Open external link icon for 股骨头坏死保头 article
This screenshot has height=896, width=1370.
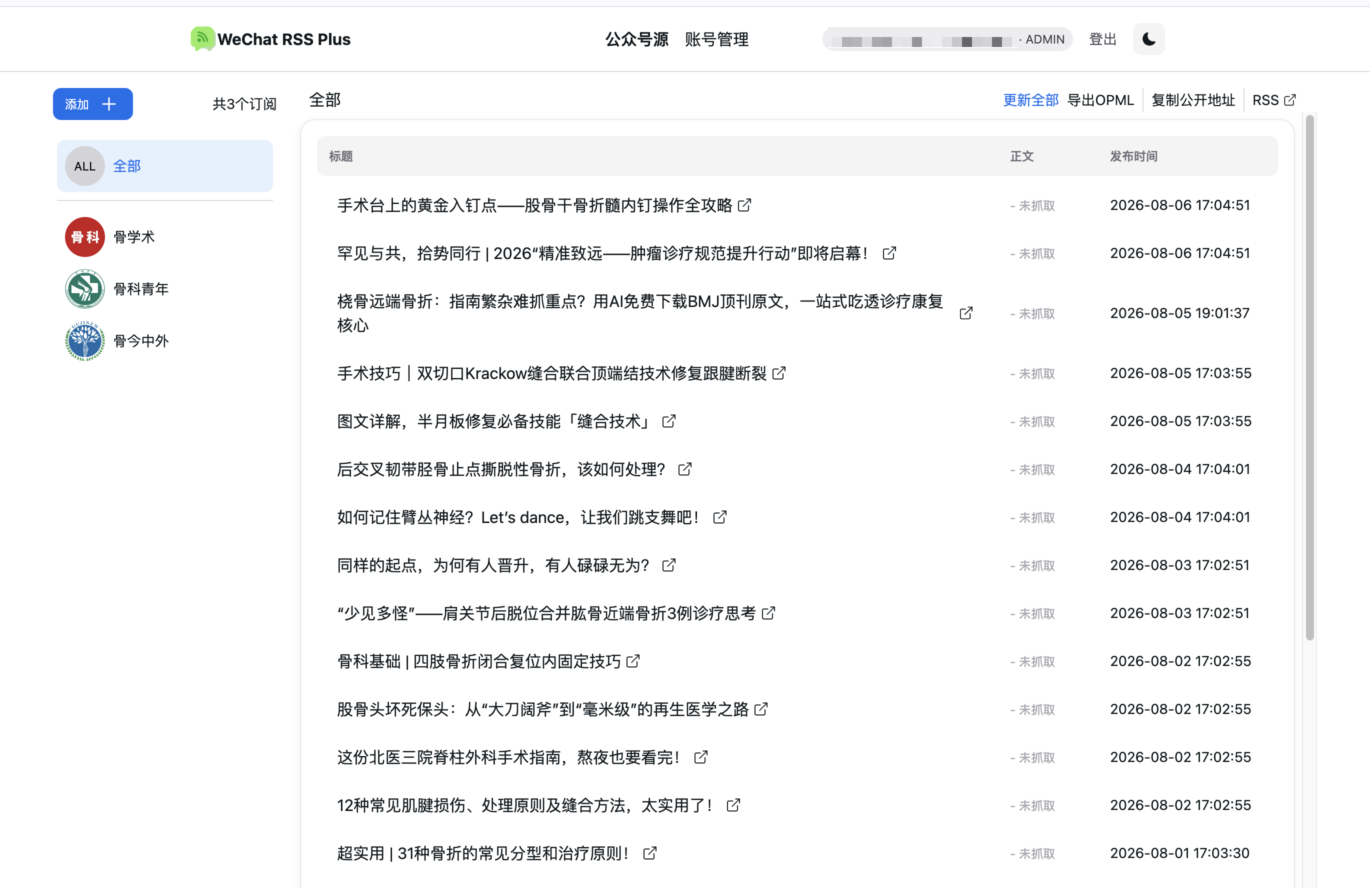click(x=761, y=709)
